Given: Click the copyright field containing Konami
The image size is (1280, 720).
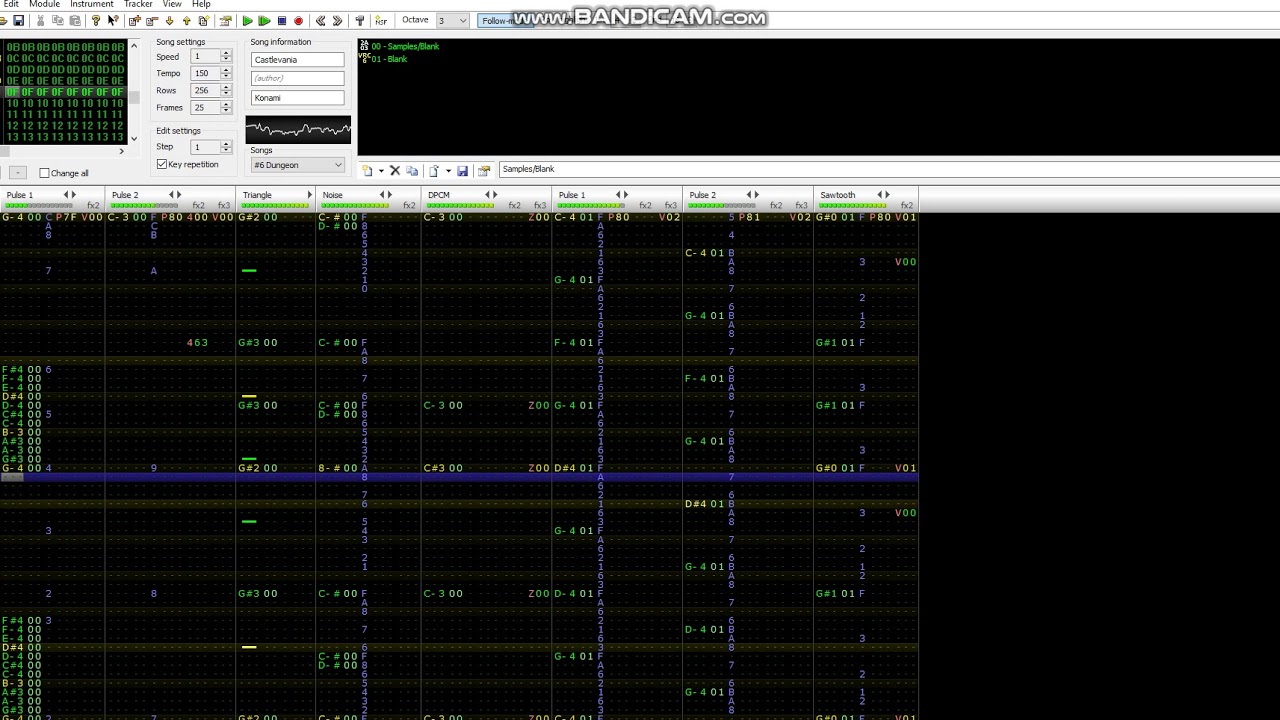Looking at the screenshot, I should pos(297,98).
